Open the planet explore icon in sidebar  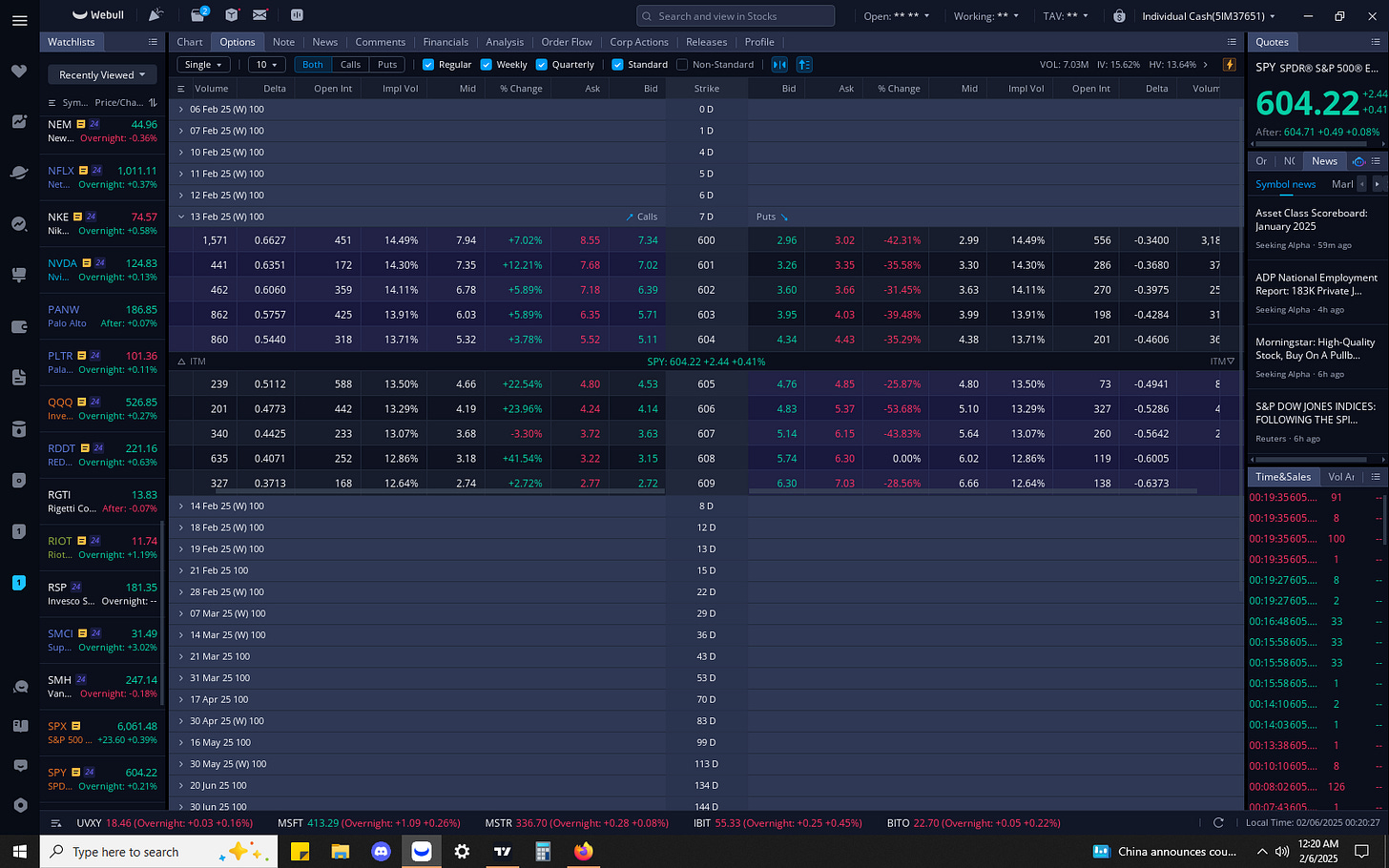pyautogui.click(x=19, y=173)
